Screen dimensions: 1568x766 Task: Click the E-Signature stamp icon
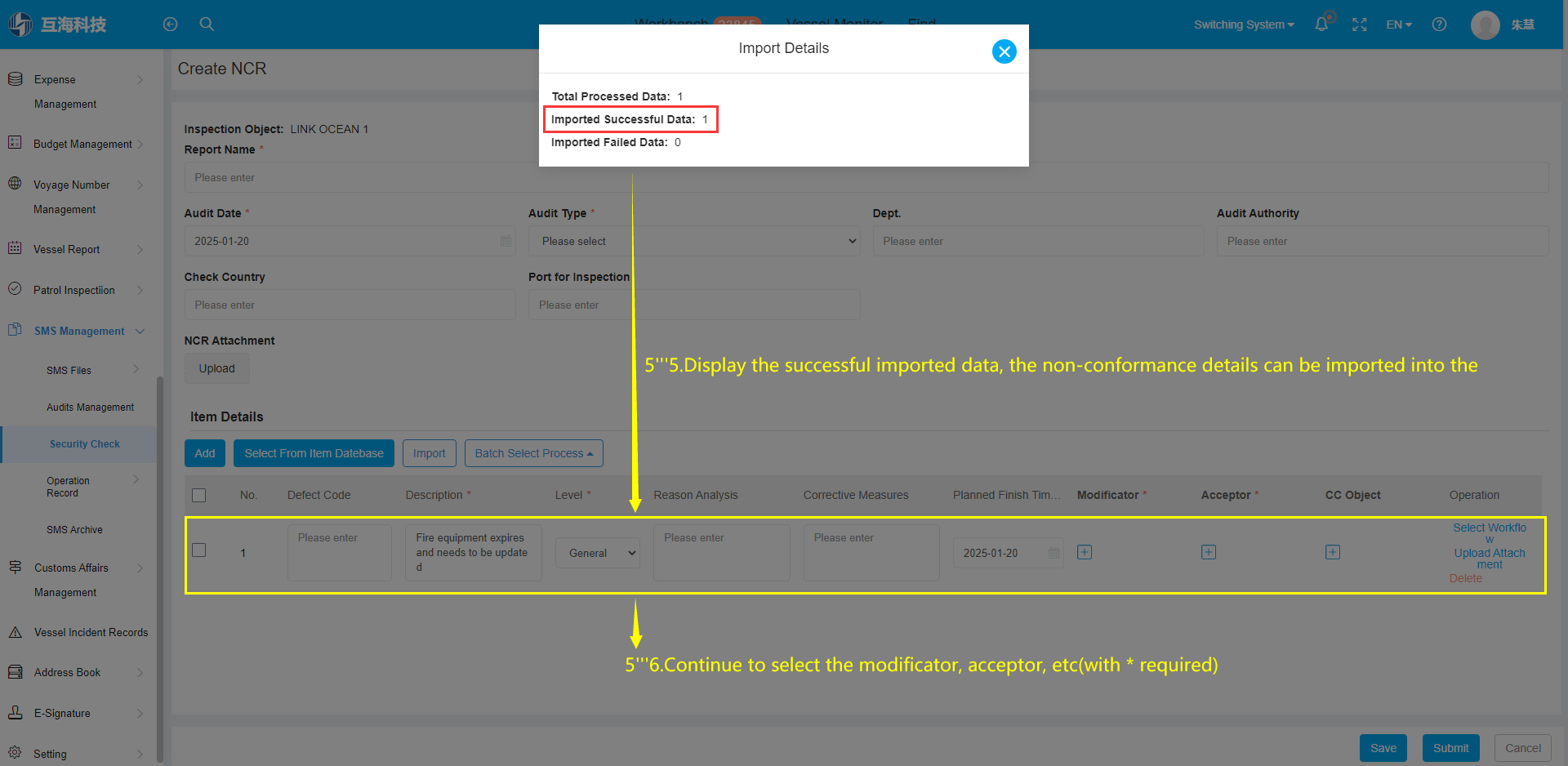point(15,712)
